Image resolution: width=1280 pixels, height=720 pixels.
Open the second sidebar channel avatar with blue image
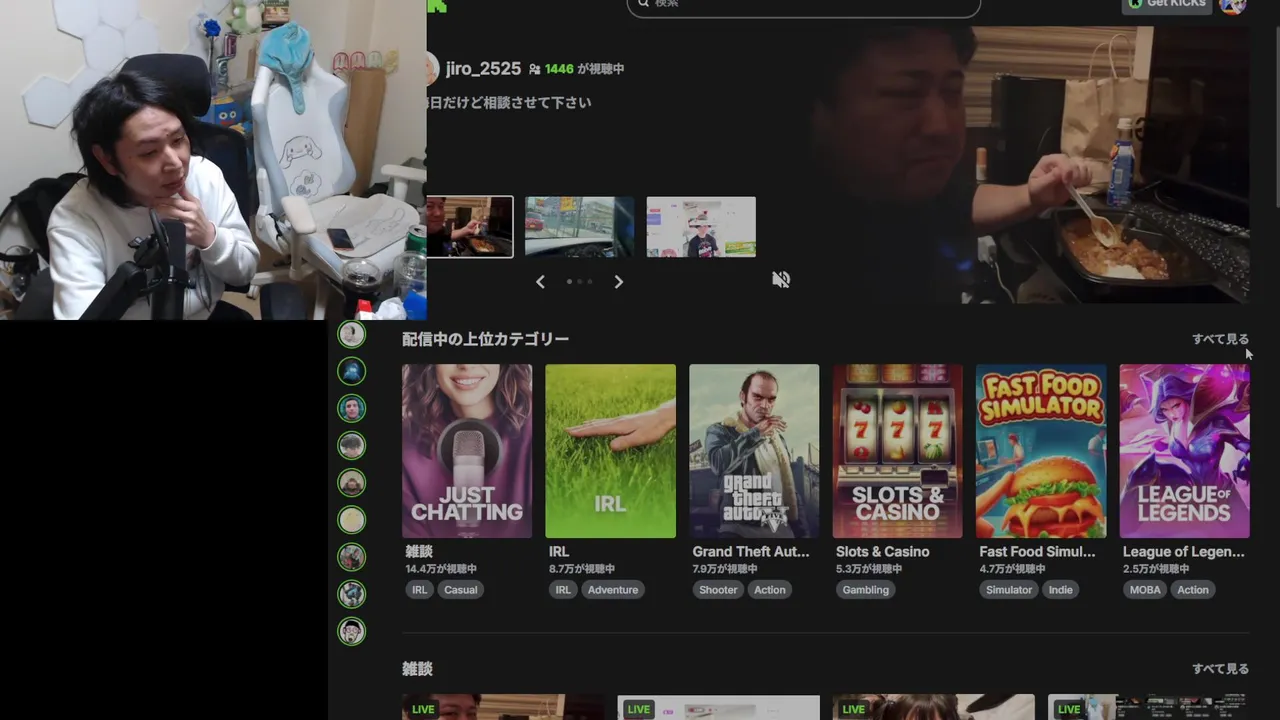tap(351, 371)
